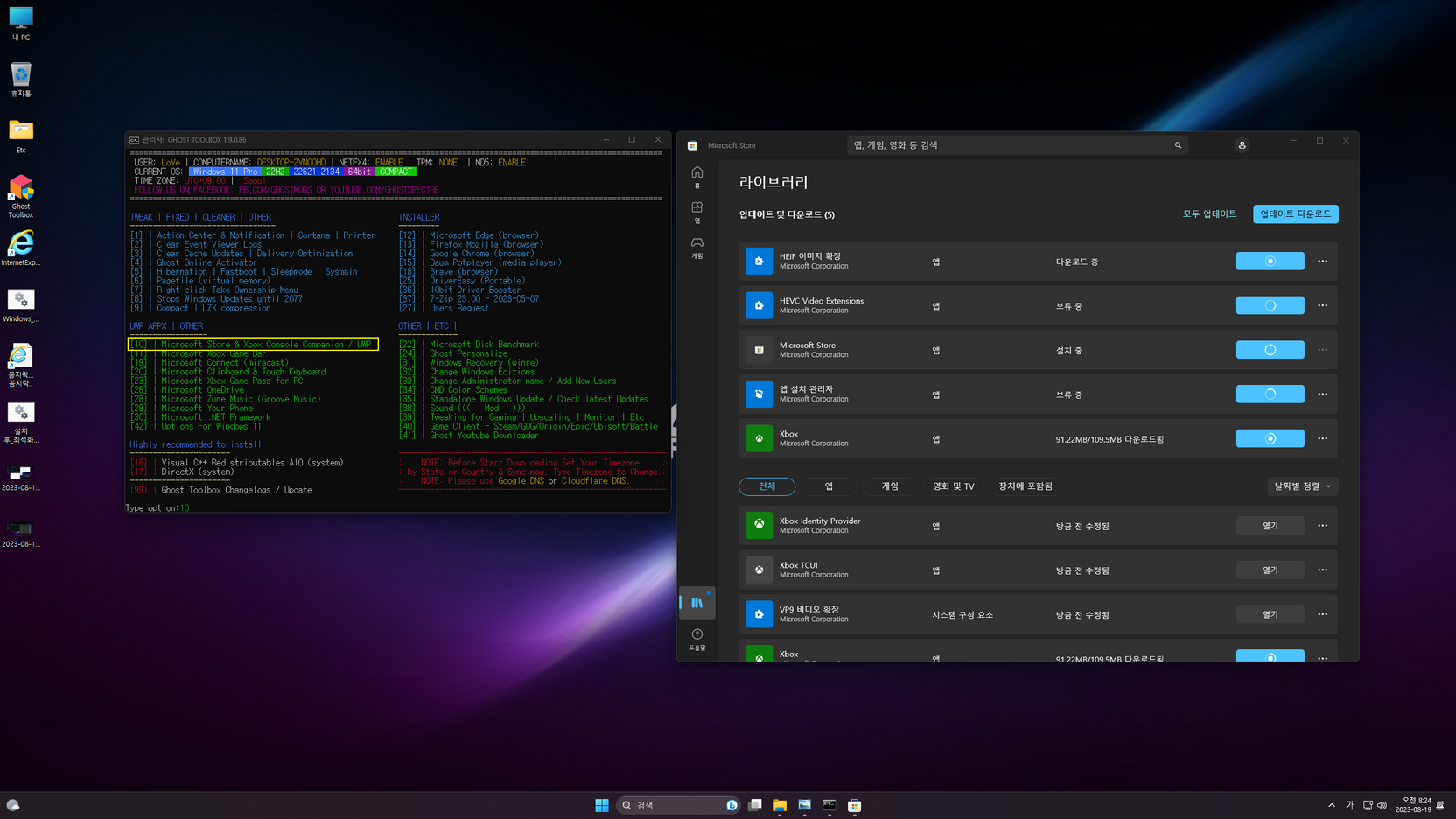Open Etc folder on desktop

pos(21,136)
